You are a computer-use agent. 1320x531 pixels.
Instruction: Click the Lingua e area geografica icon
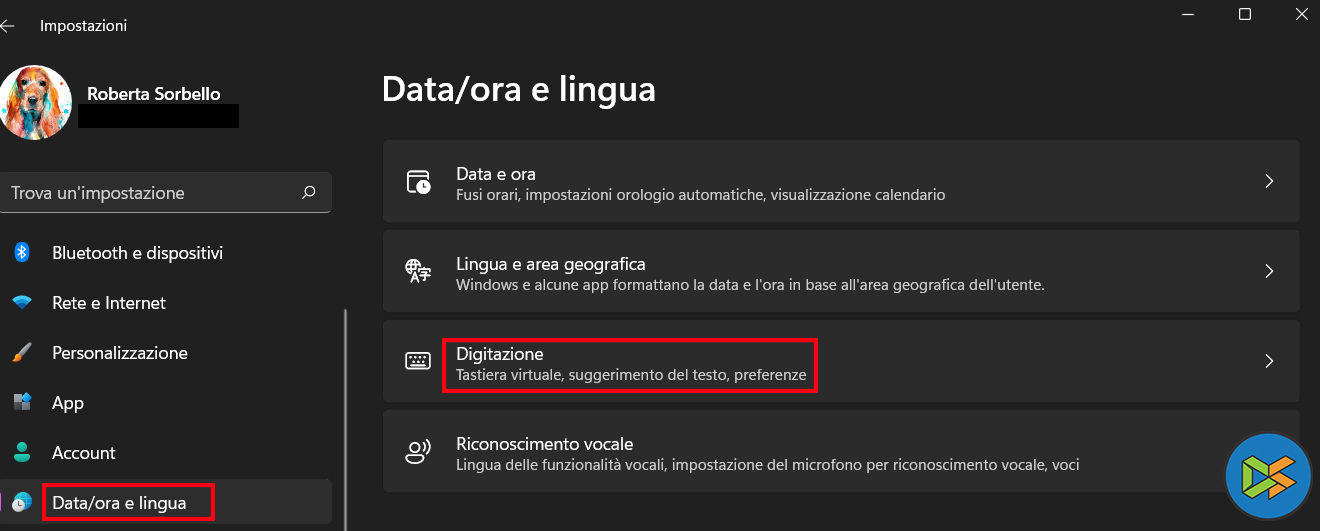[x=418, y=271]
